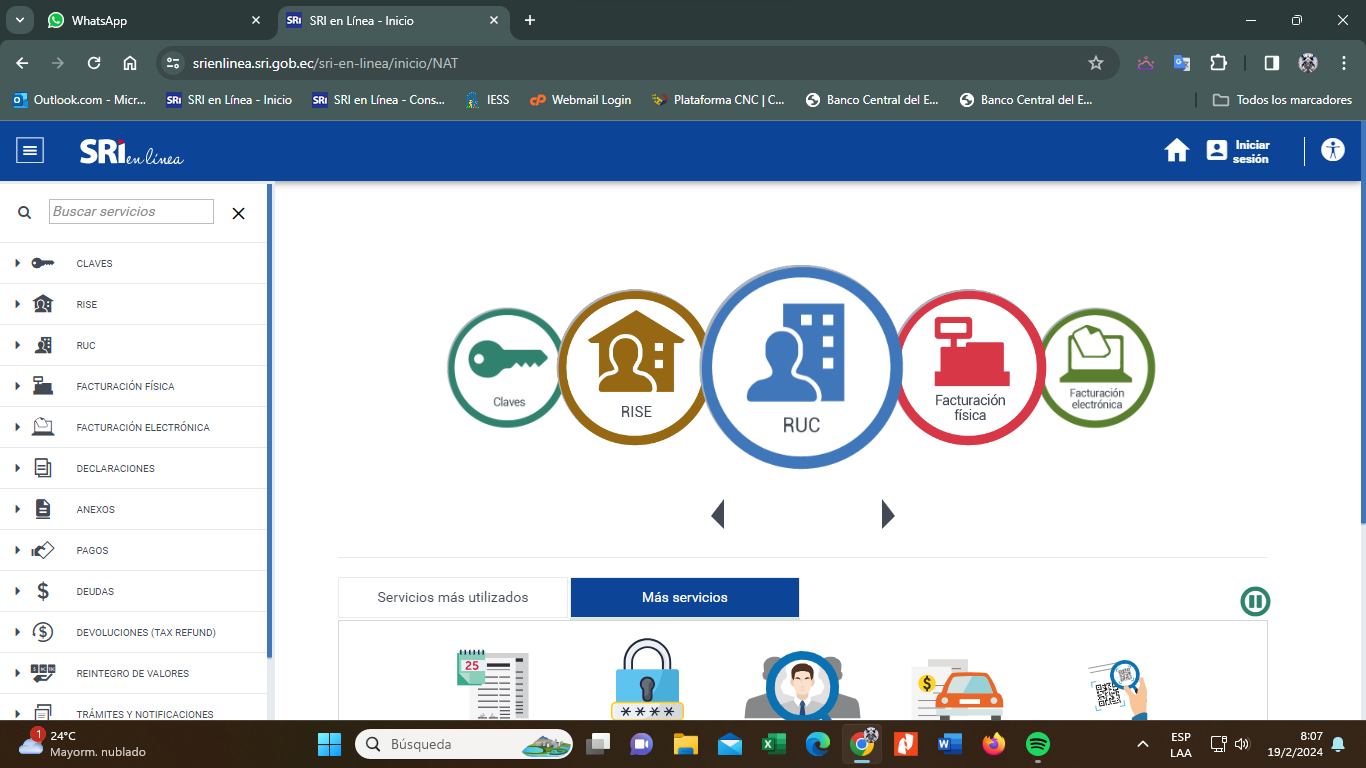The width and height of the screenshot is (1366, 768).
Task: Expand the DECLARACIONES menu item
Action: pyautogui.click(x=115, y=469)
